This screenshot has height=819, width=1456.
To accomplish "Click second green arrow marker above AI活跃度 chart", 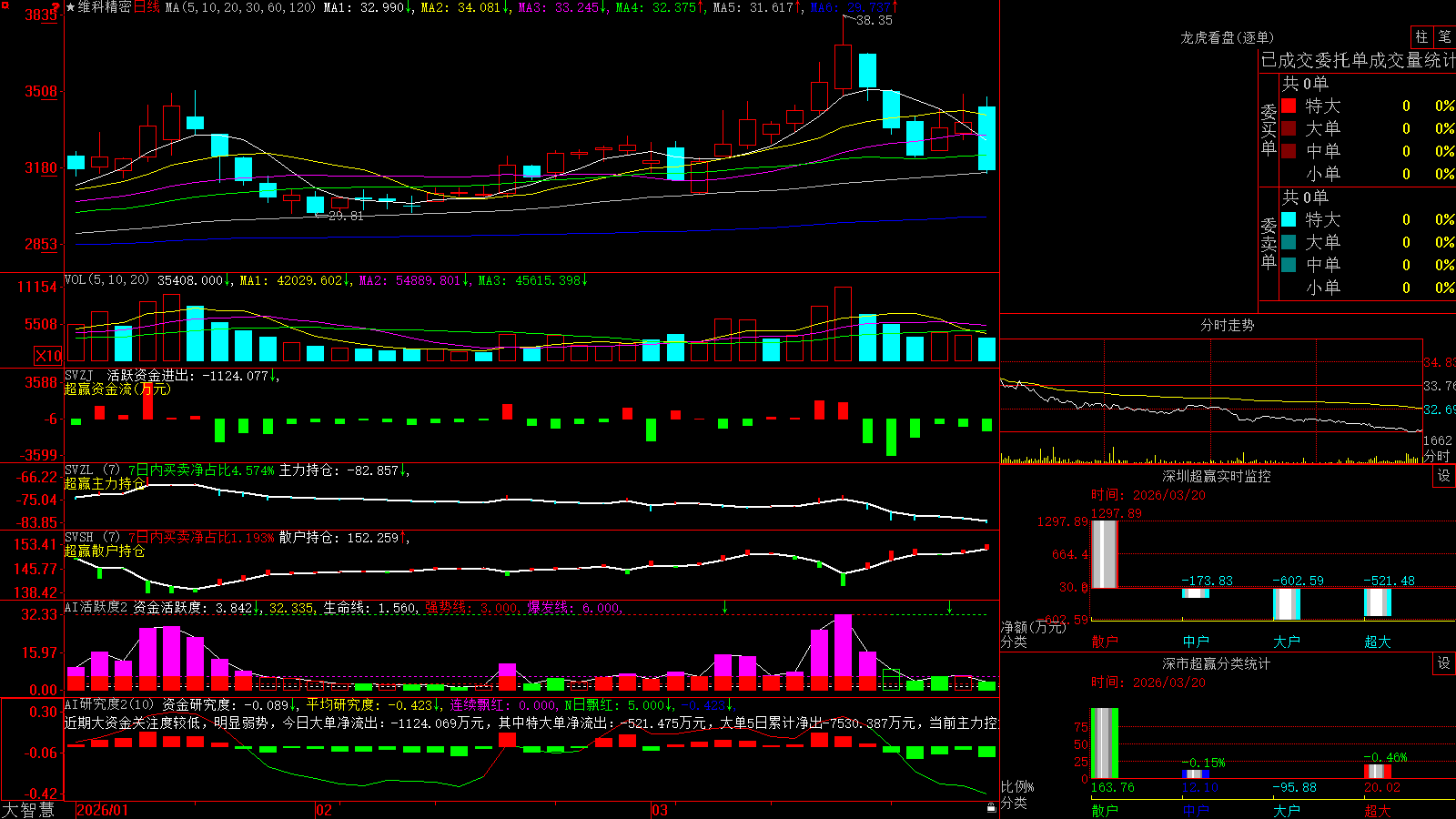I will tap(949, 607).
